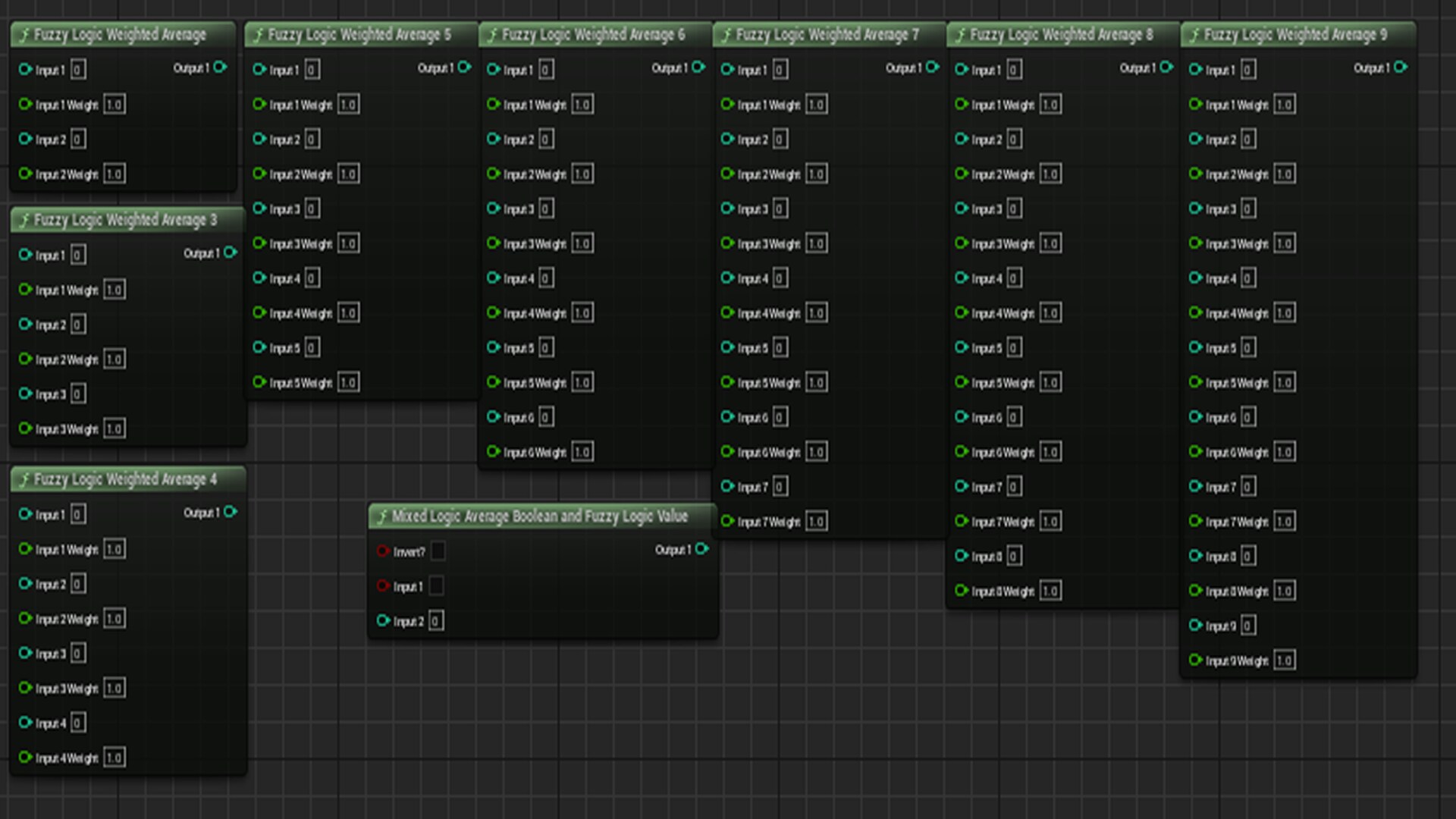The height and width of the screenshot is (819, 1456).
Task: Click the red Invert? pin on Mixed Logic node
Action: (384, 551)
